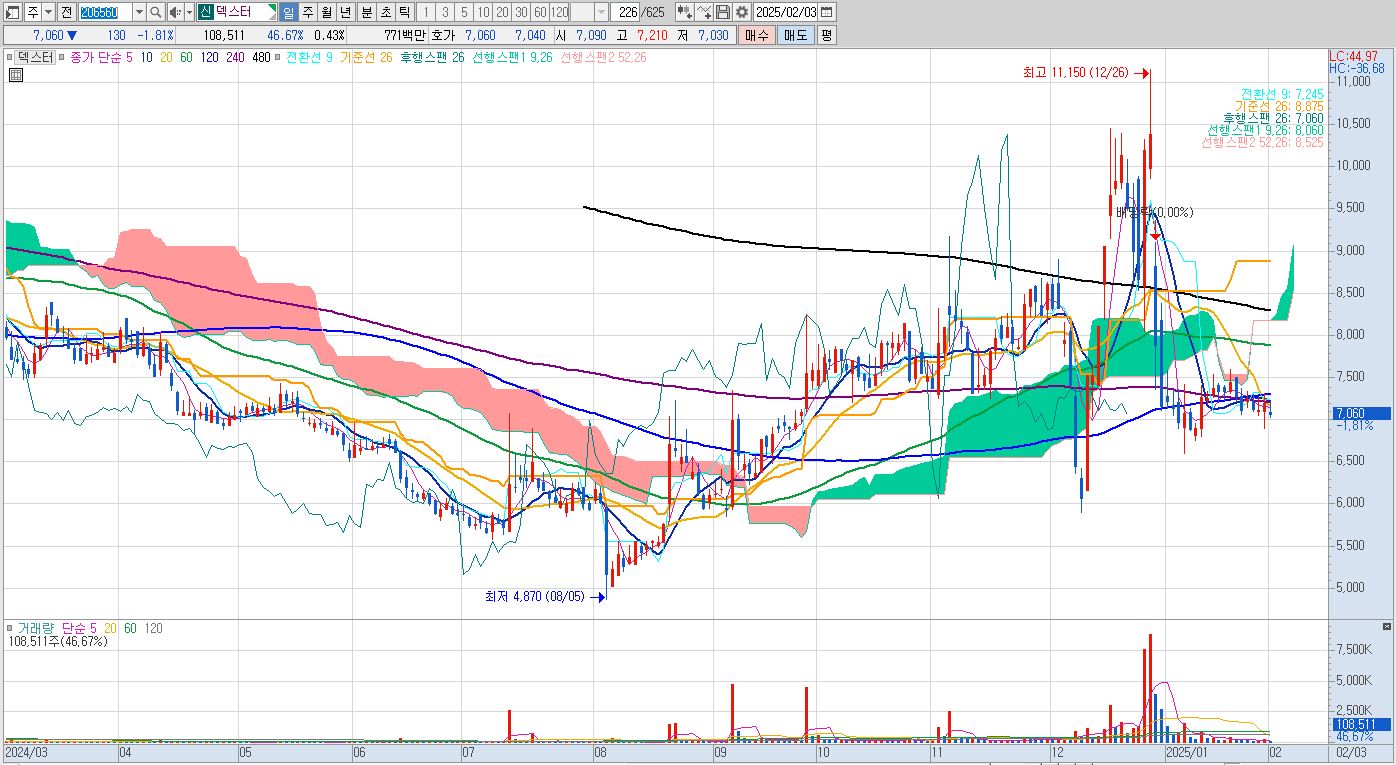Screen dimensions: 1396x765
Task: Click the speaker sound icon
Action: pos(175,12)
